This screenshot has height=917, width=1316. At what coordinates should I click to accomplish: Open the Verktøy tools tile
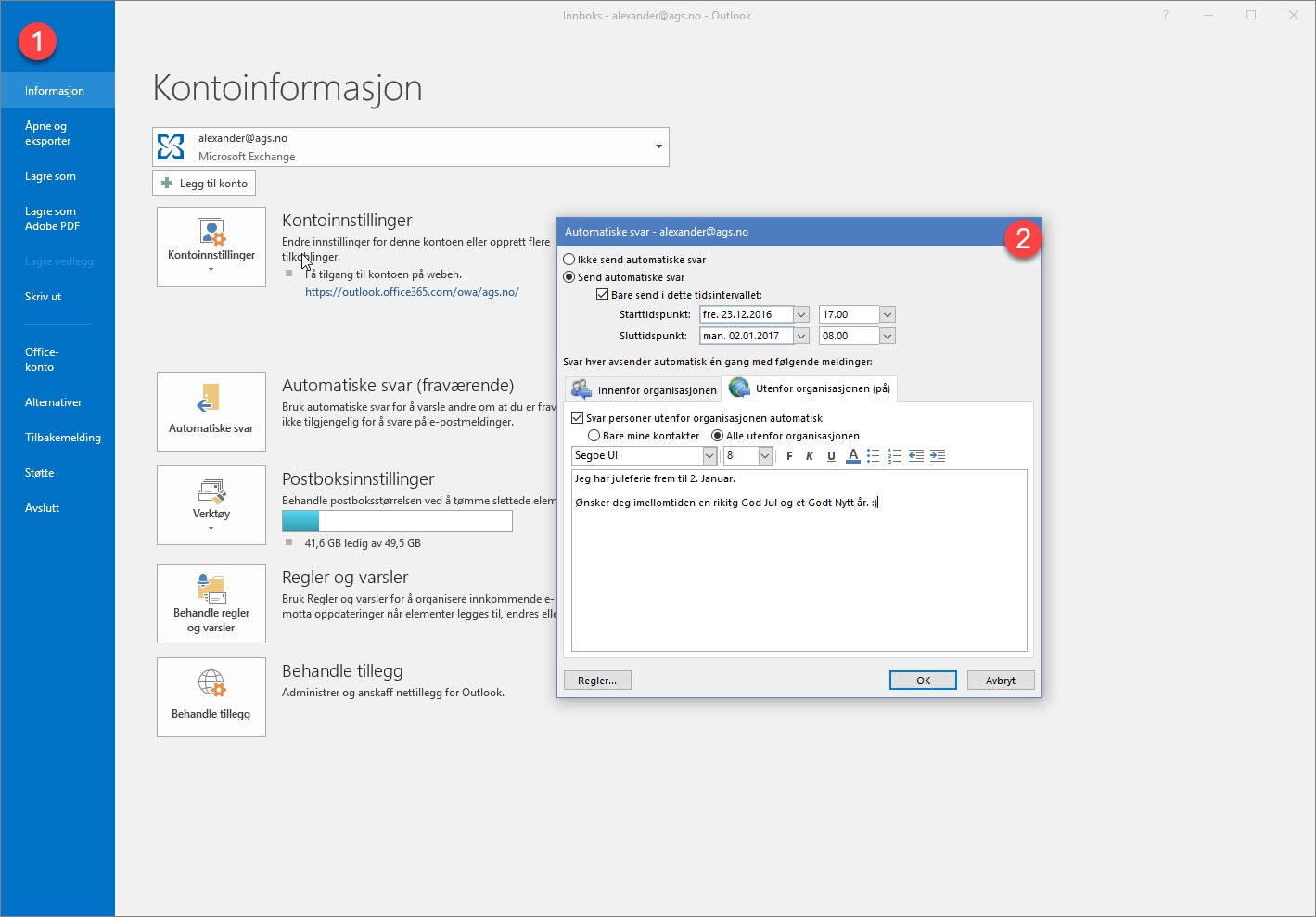[211, 505]
